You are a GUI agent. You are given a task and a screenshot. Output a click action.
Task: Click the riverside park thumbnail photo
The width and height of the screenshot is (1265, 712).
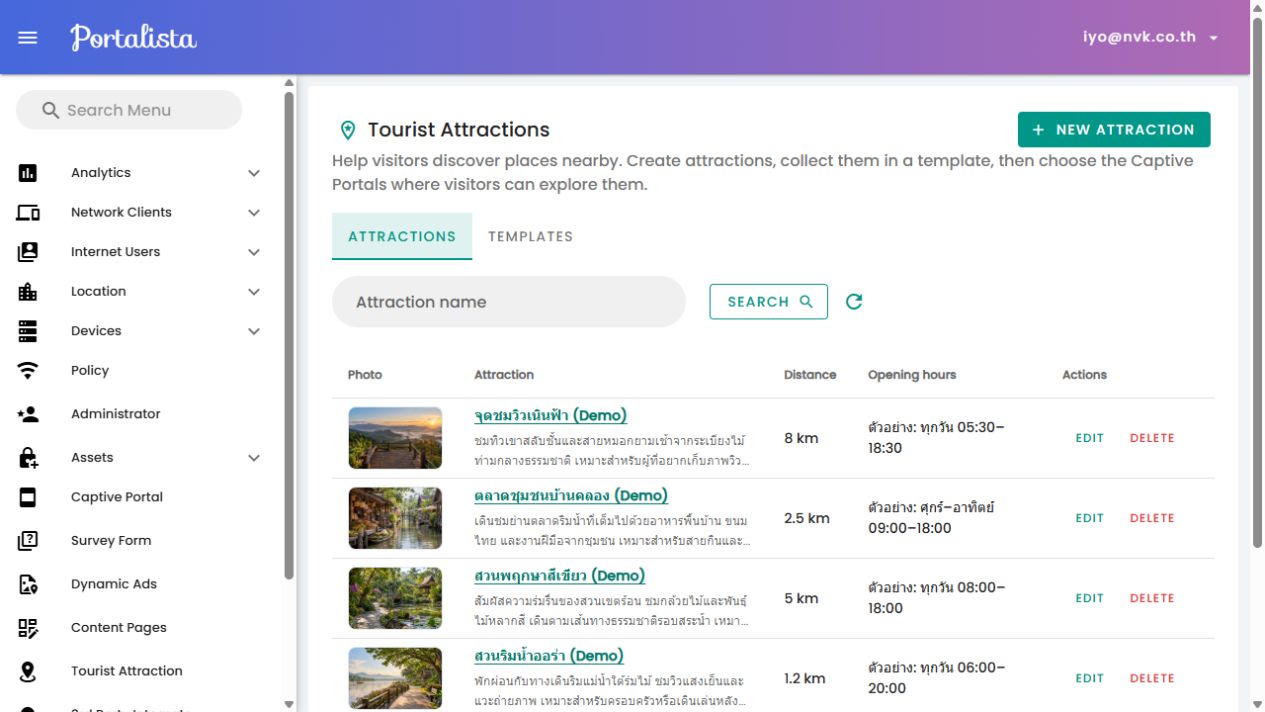pyautogui.click(x=395, y=678)
